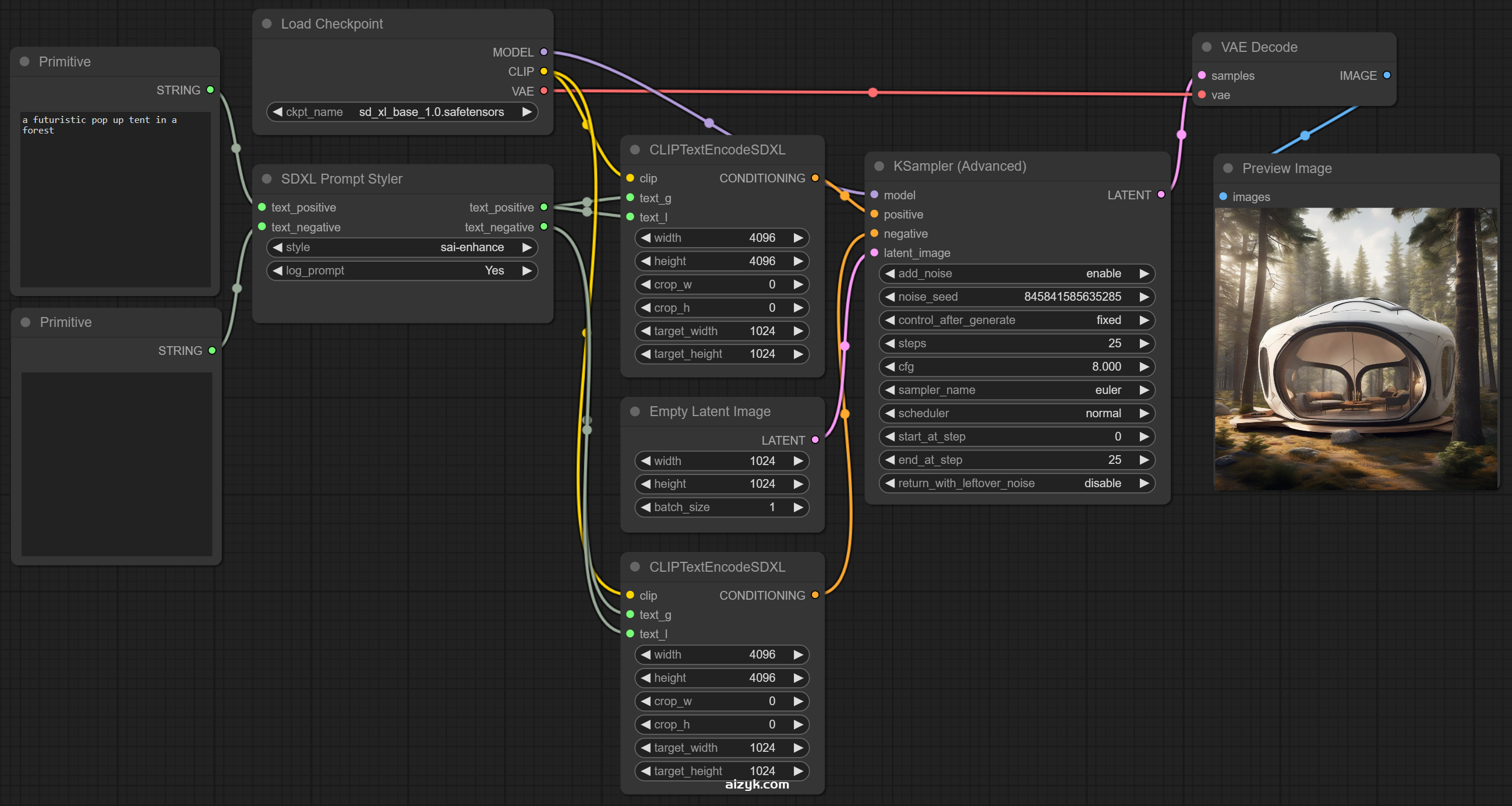Click the MODEL output socket on Load Checkpoint

tap(543, 52)
